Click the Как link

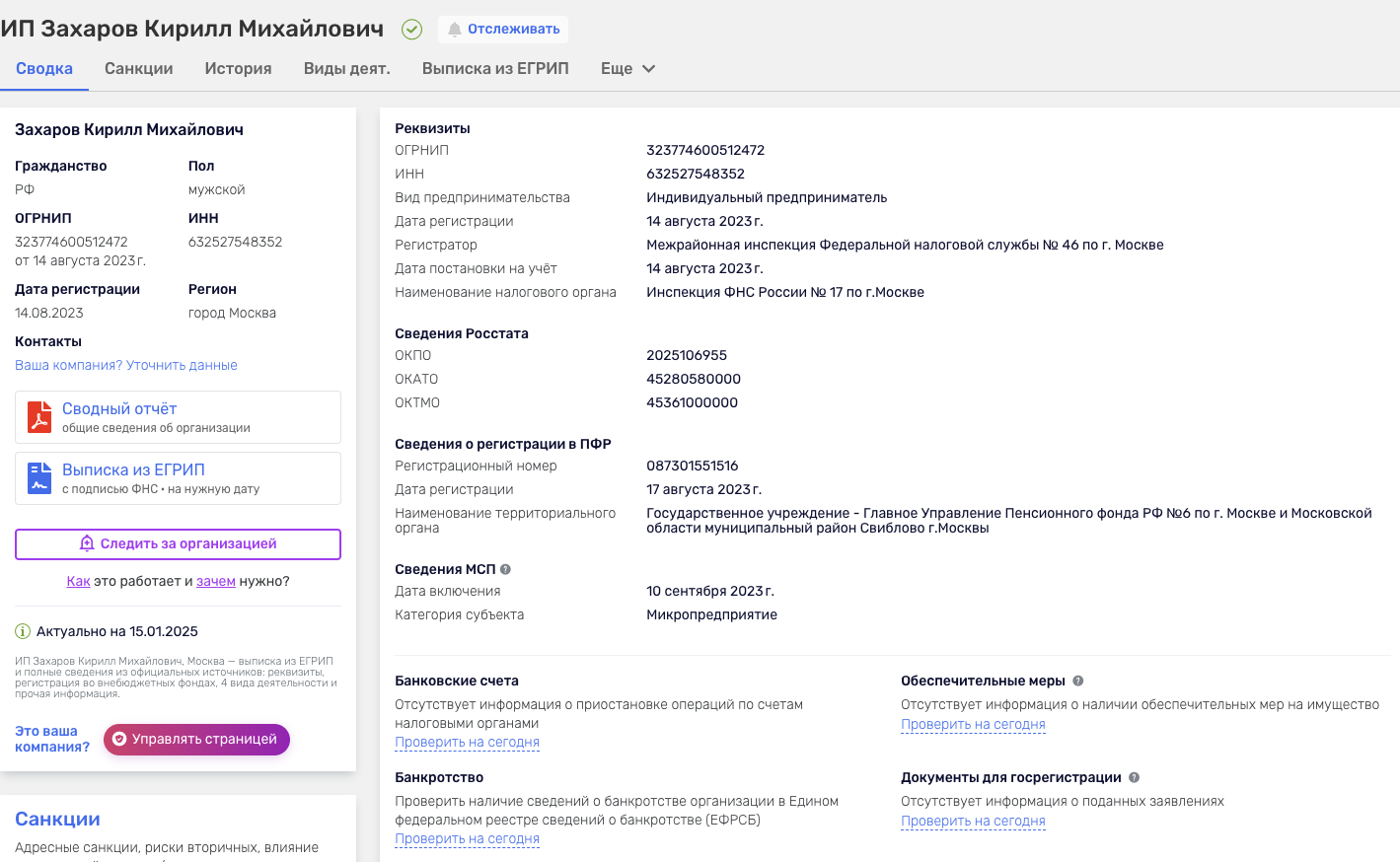point(78,581)
